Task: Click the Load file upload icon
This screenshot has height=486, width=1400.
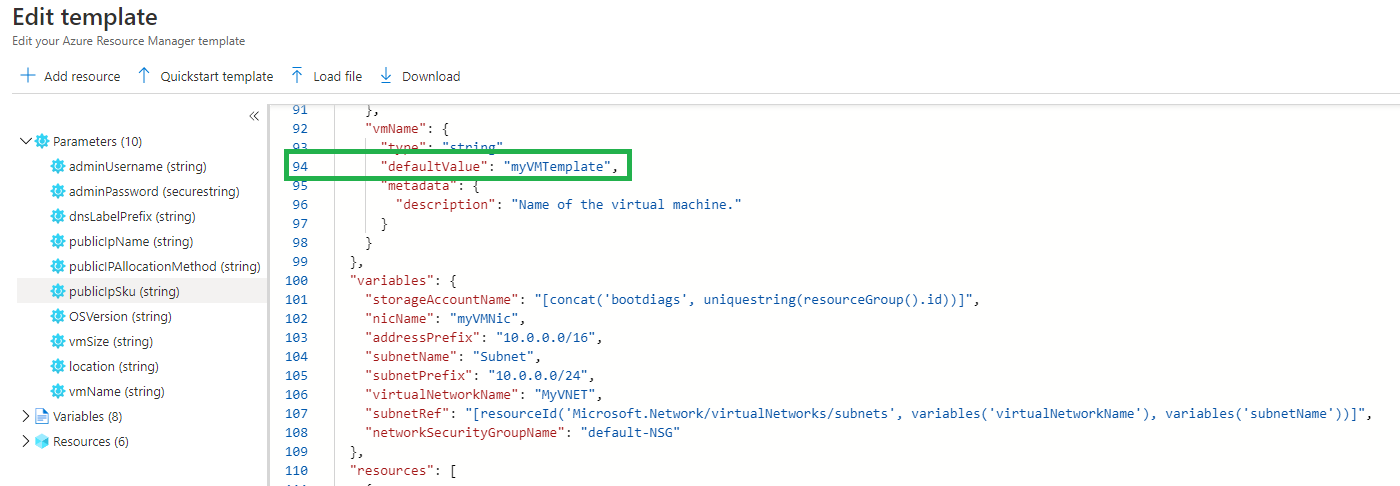Action: click(x=297, y=76)
